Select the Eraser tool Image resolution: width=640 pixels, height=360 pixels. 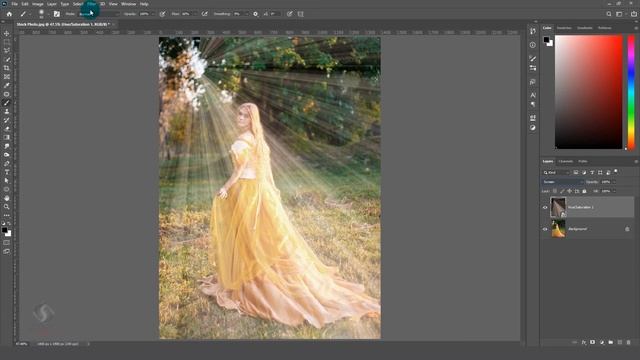pos(7,129)
